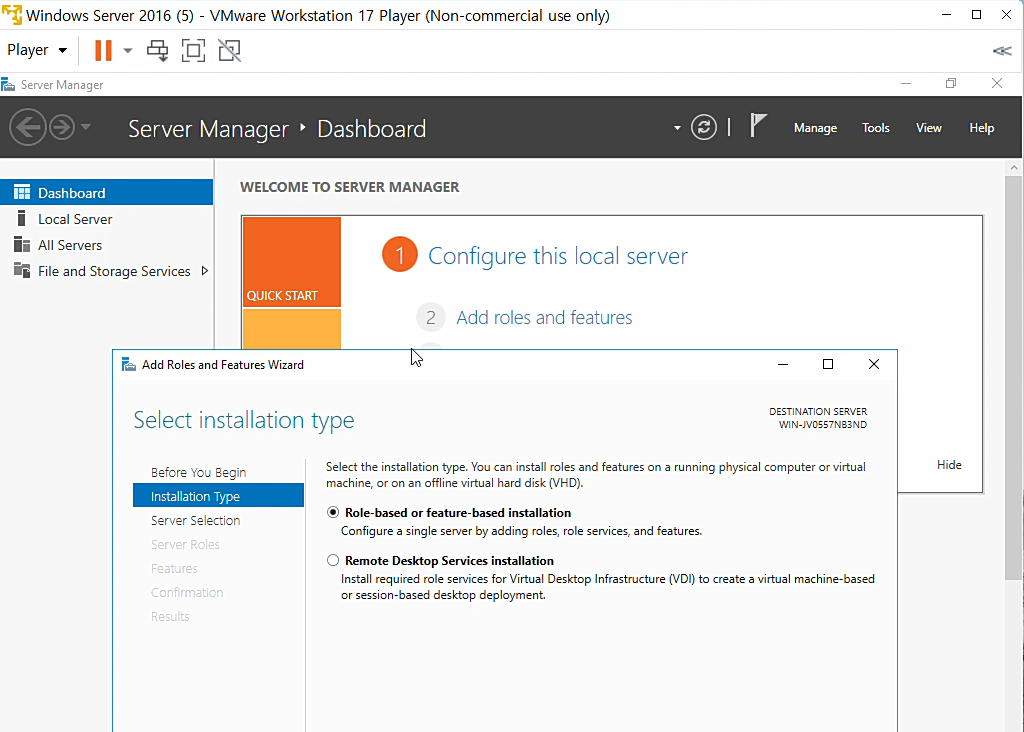This screenshot has height=732, width=1024.
Task: Maximize the Add Roles and Features Wizard
Action: [x=828, y=364]
